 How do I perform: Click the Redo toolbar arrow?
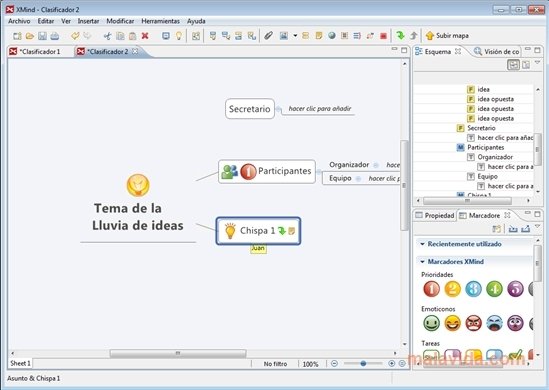coord(87,36)
